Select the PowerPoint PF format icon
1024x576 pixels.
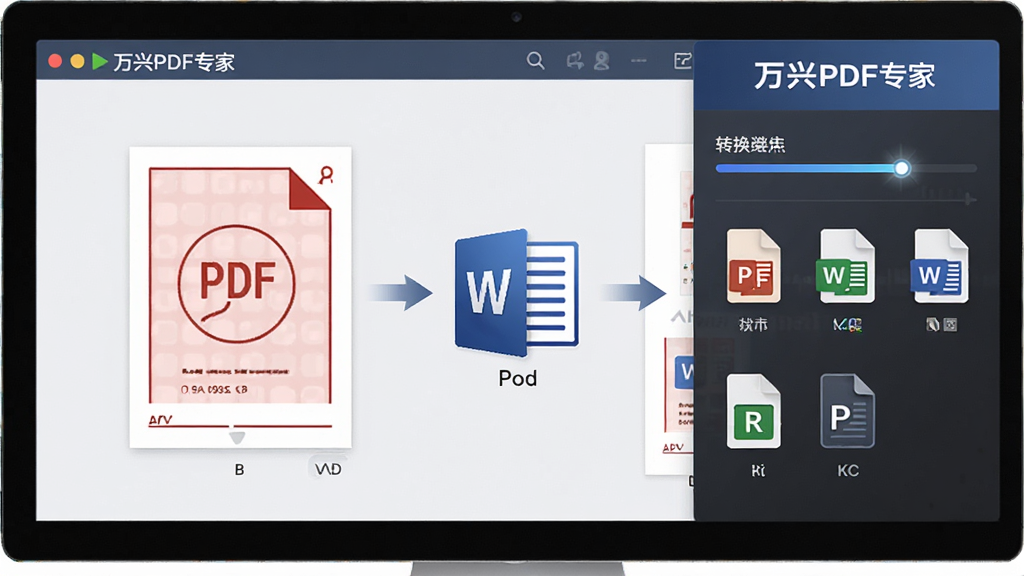click(753, 266)
